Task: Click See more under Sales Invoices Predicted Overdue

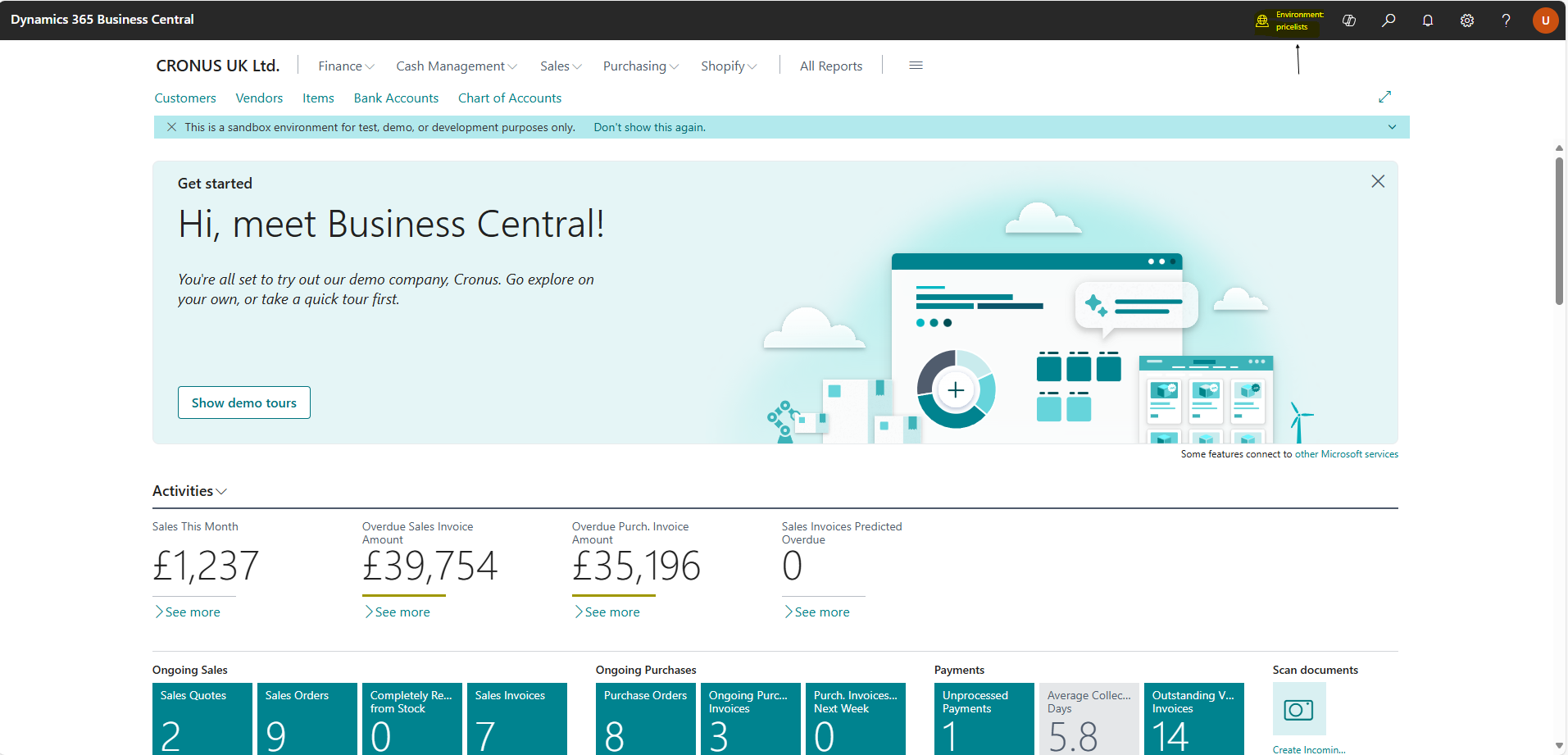Action: click(x=817, y=612)
